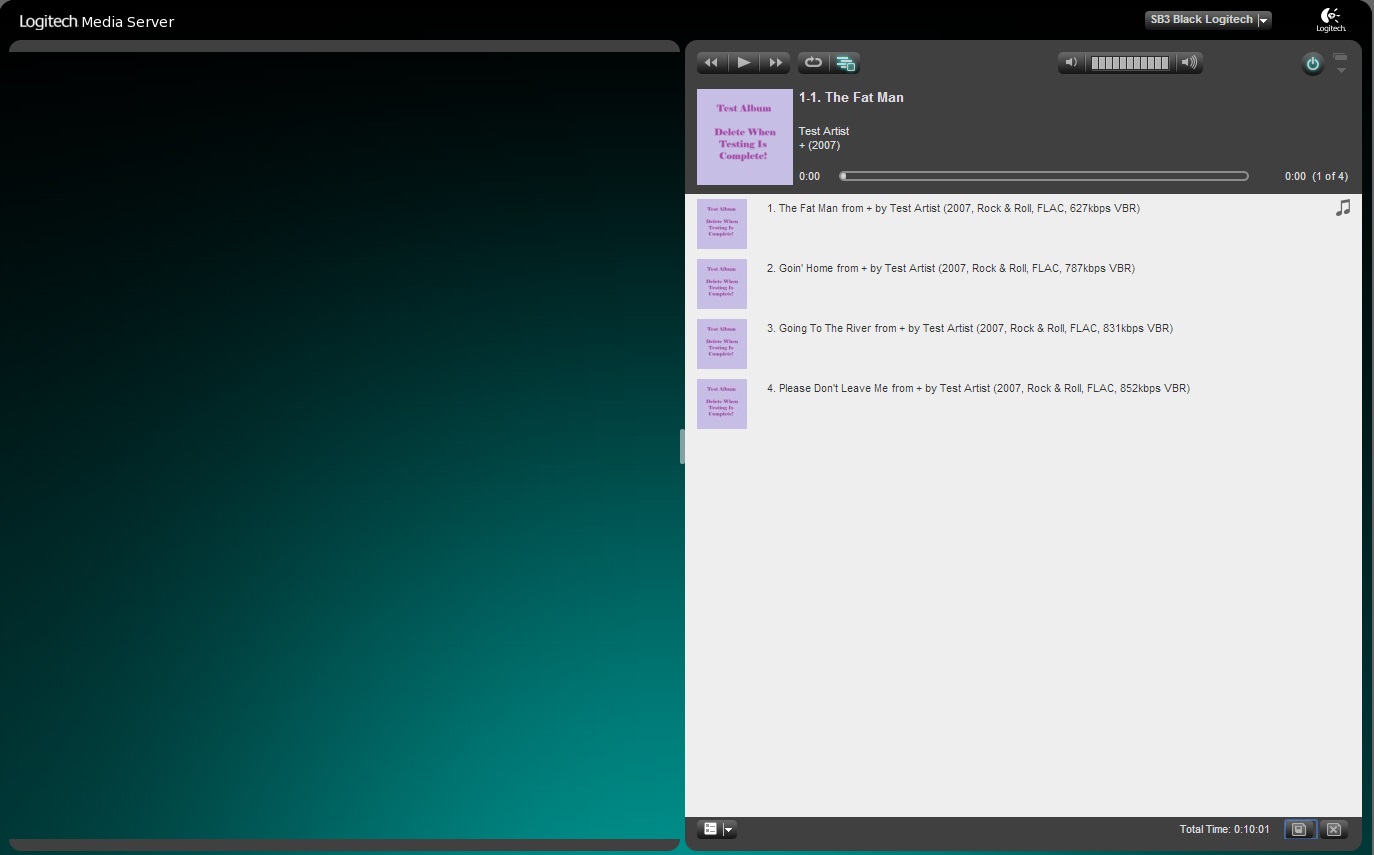
Task: Click the Logitech logo
Action: click(1330, 19)
